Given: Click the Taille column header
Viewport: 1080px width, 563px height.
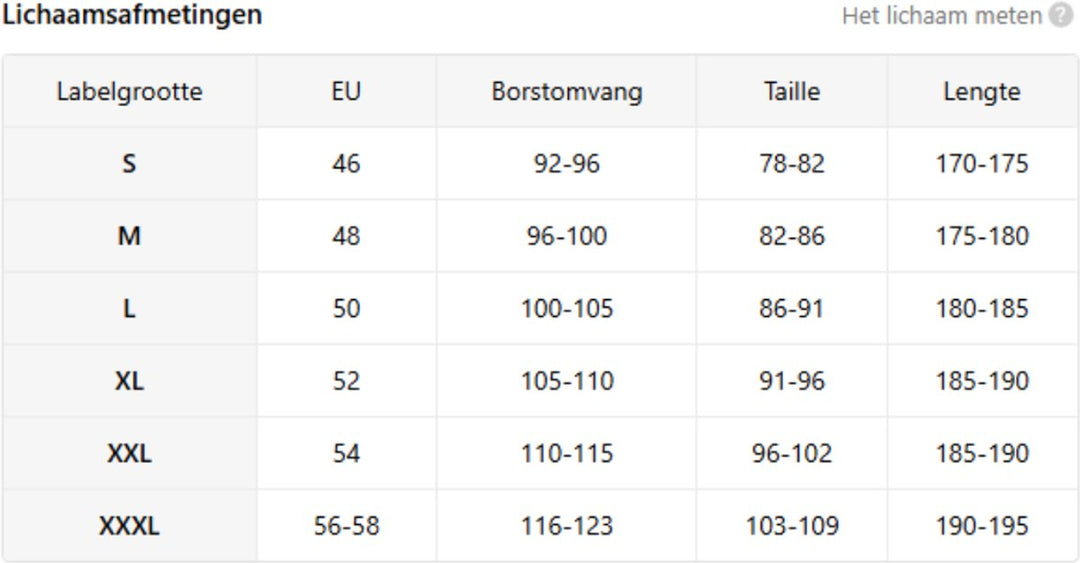Looking at the screenshot, I should pyautogui.click(x=792, y=92).
